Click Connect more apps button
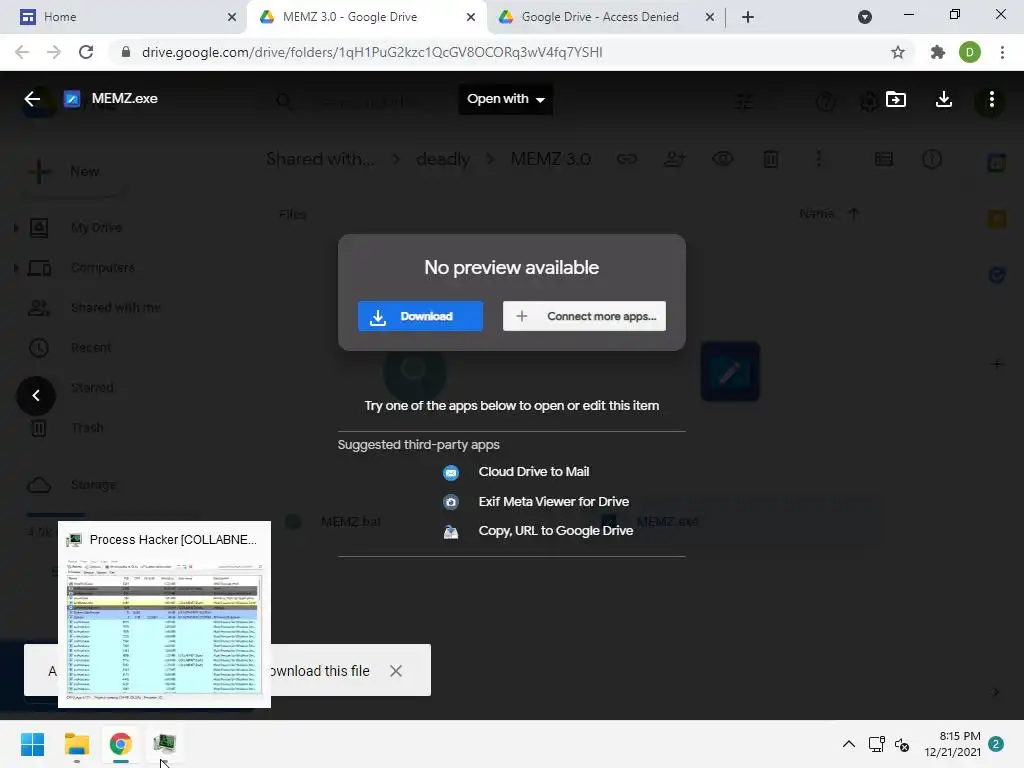 click(x=584, y=316)
